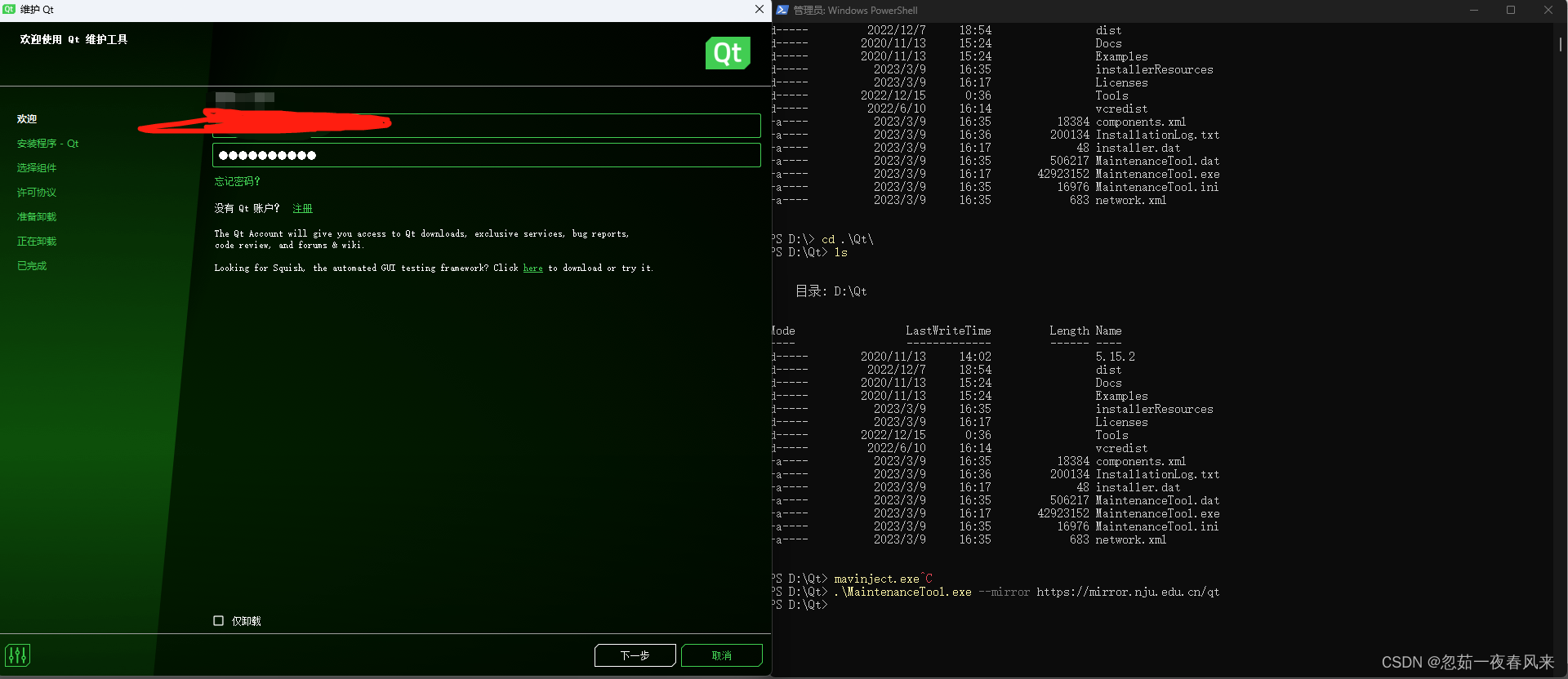This screenshot has height=679, width=1568.
Task: Select the 准备卸载 step
Action: pyautogui.click(x=37, y=217)
